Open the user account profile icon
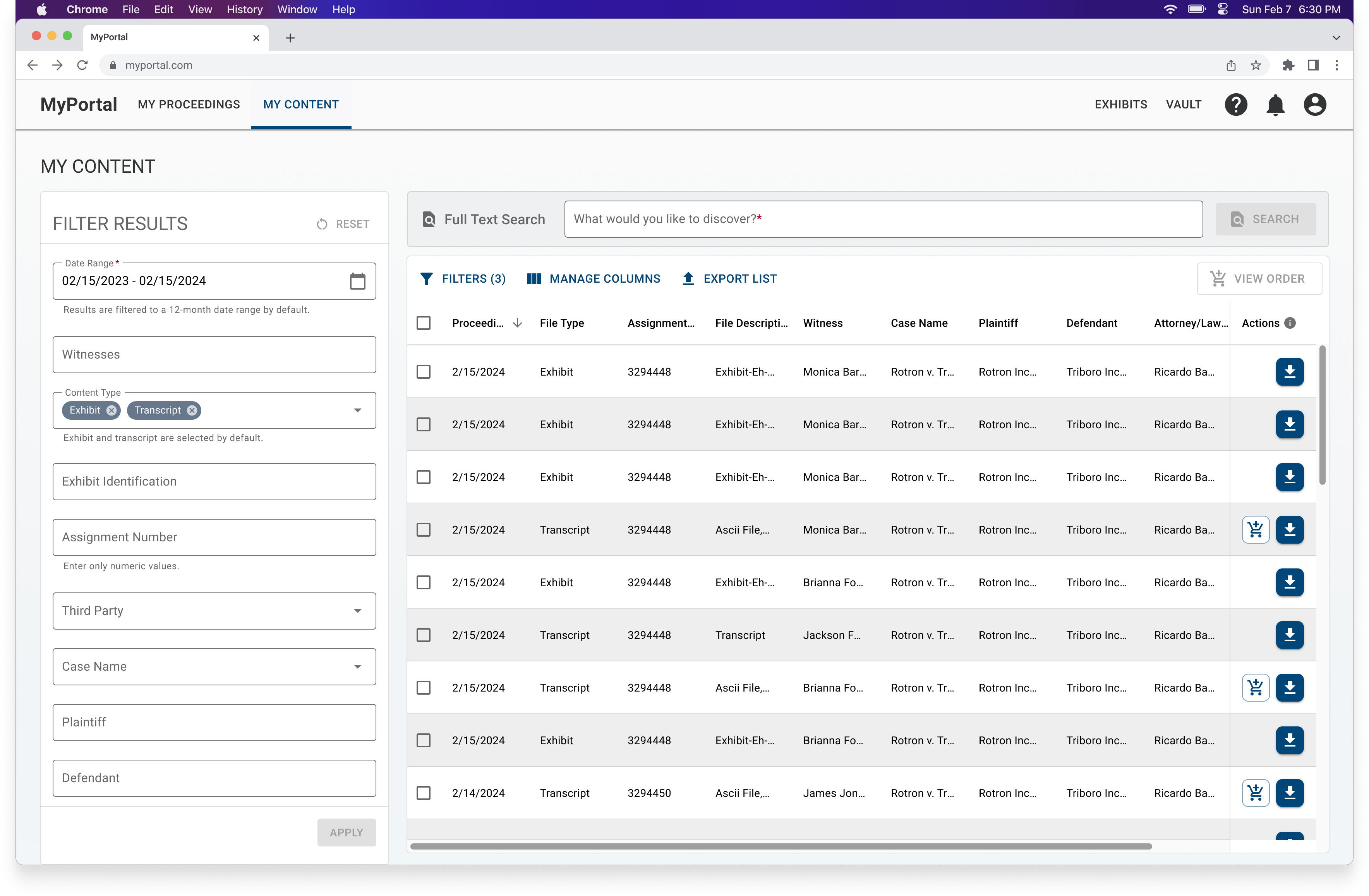The width and height of the screenshot is (1369, 896). (1314, 105)
